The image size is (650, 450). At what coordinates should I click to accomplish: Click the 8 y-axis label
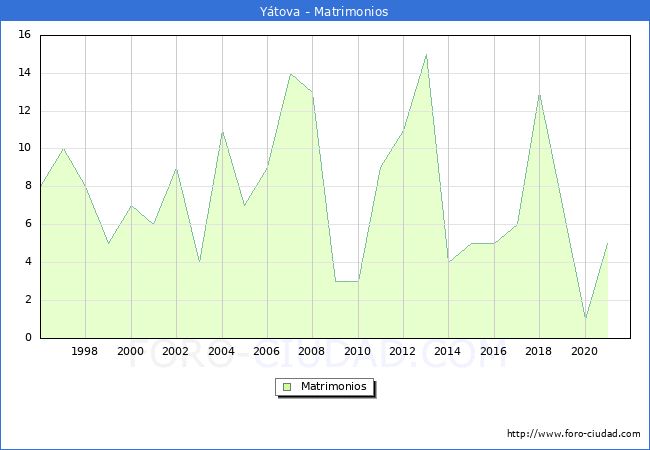click(28, 186)
